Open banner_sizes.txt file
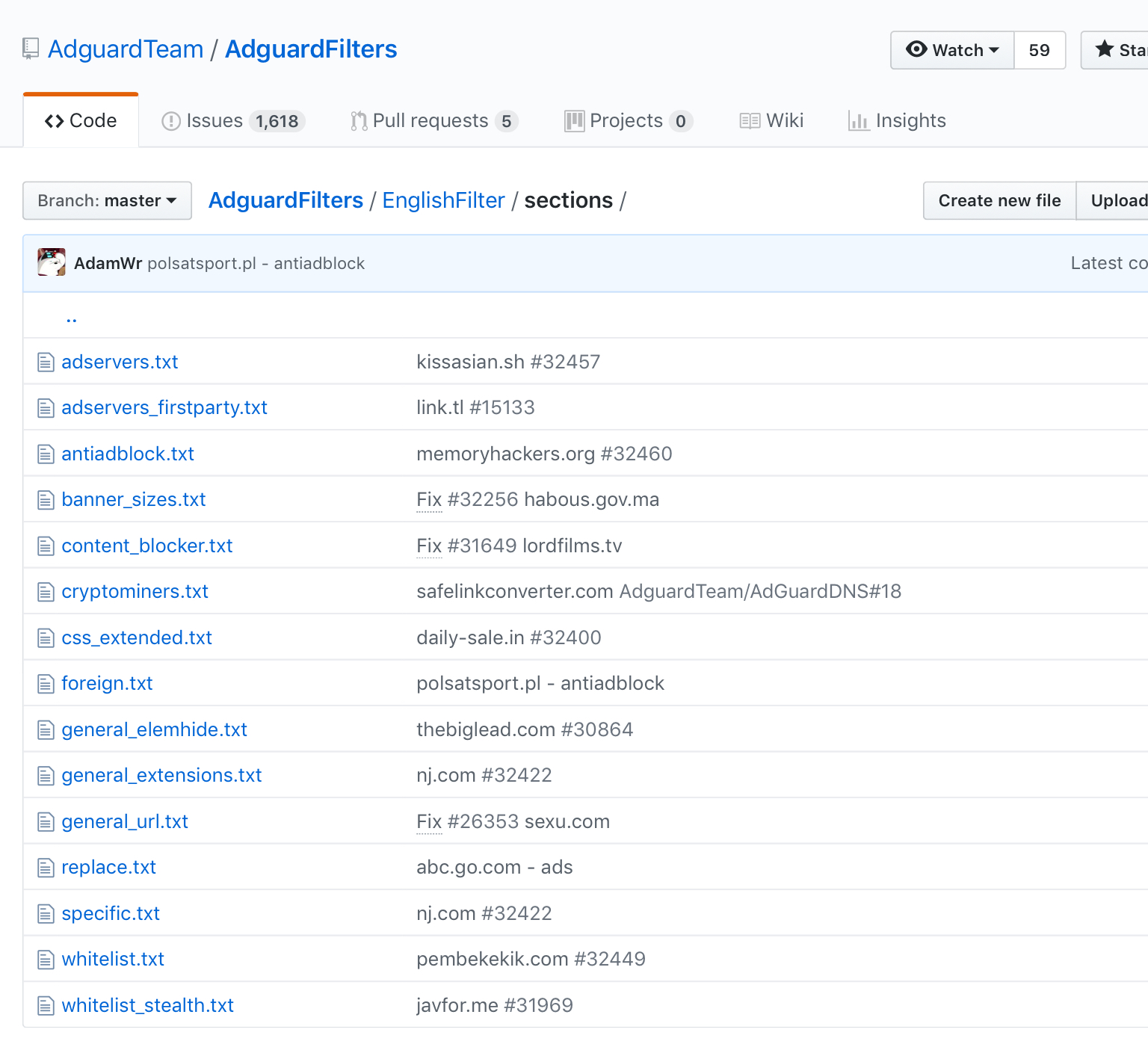 (x=134, y=500)
